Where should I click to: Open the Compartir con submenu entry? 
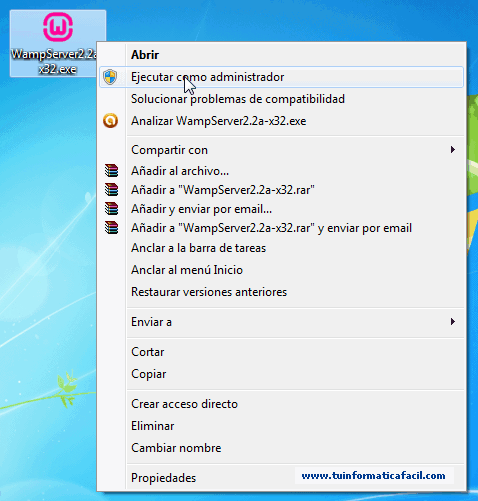coord(281,150)
